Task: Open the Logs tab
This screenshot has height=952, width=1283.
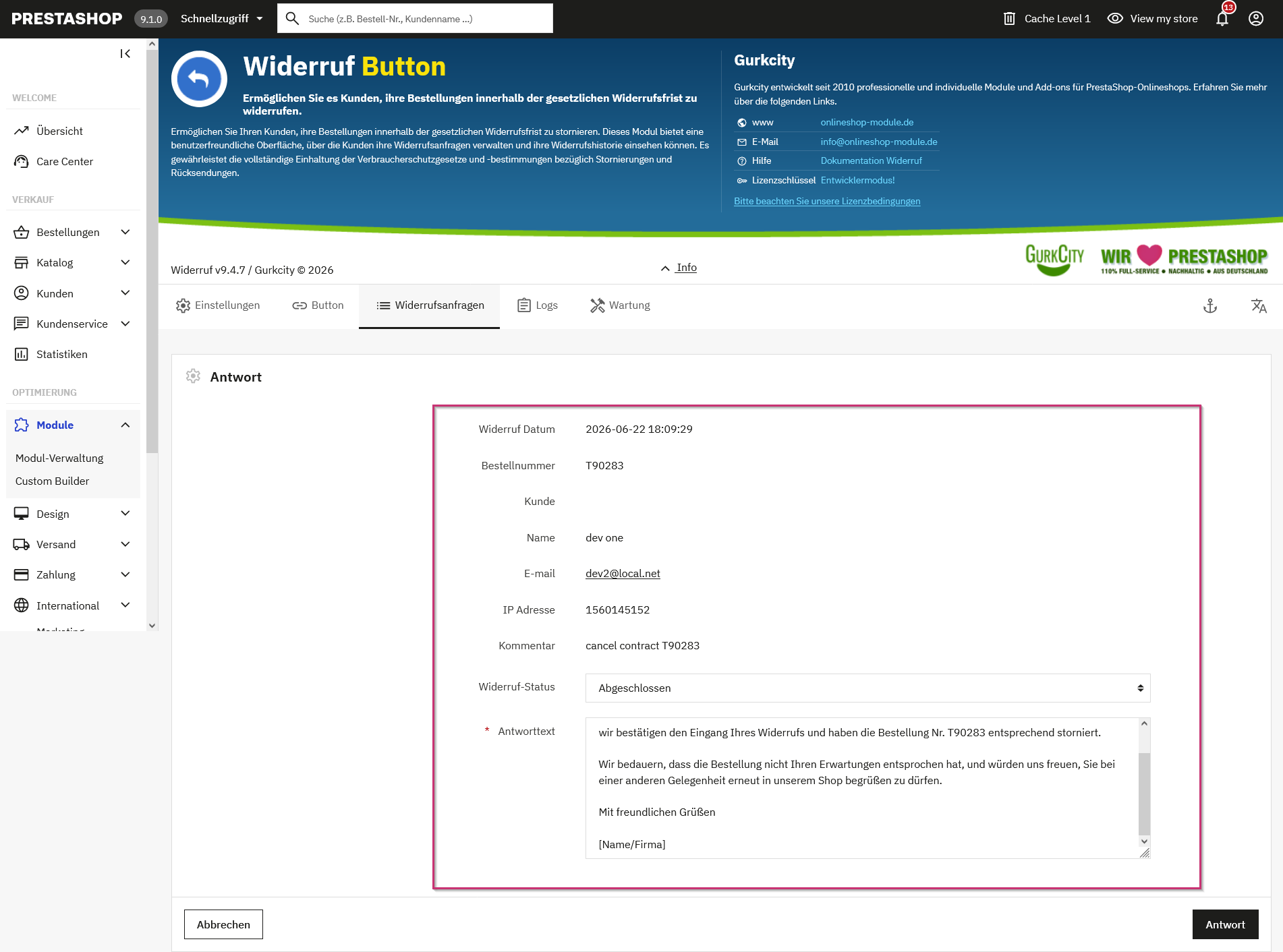Action: [x=538, y=305]
